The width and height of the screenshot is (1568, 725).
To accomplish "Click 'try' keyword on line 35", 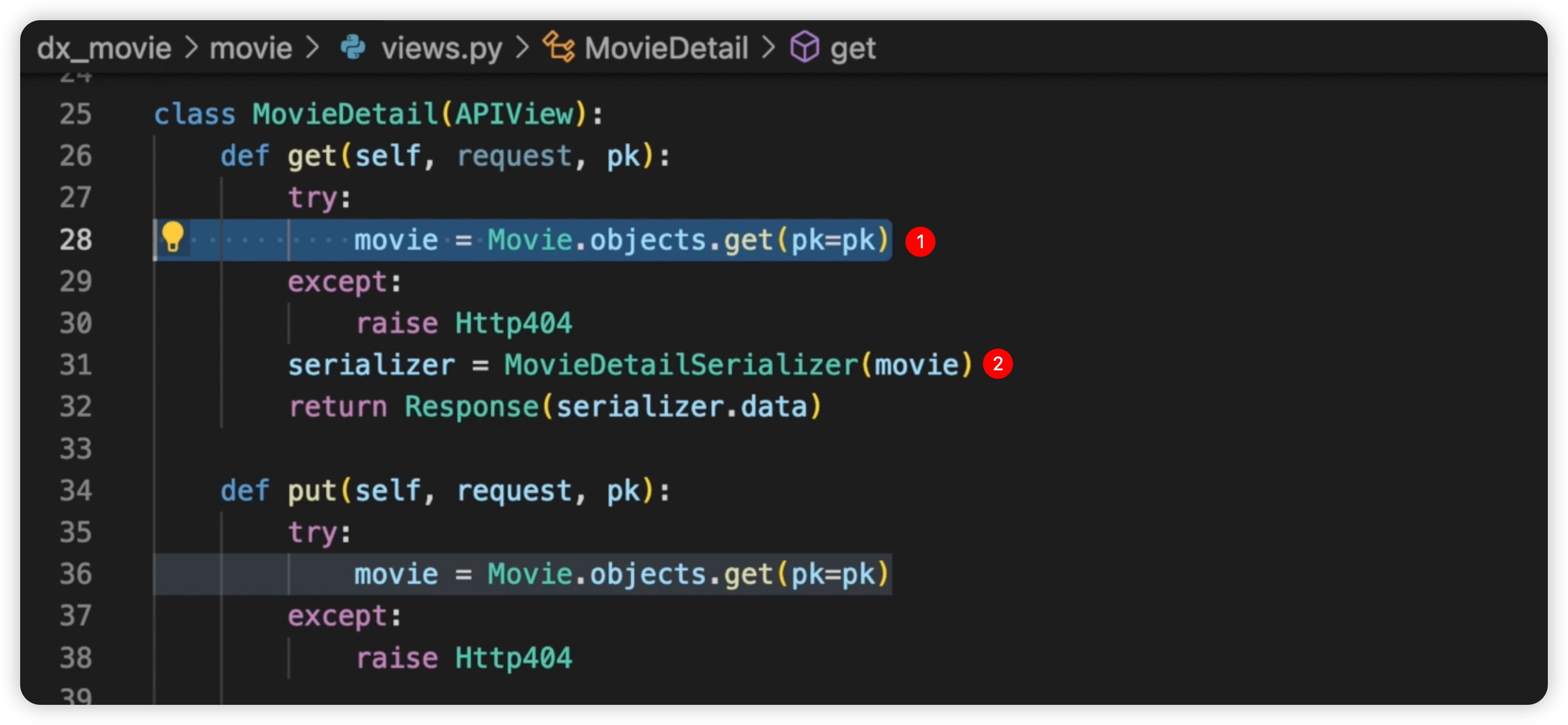I will 312,533.
